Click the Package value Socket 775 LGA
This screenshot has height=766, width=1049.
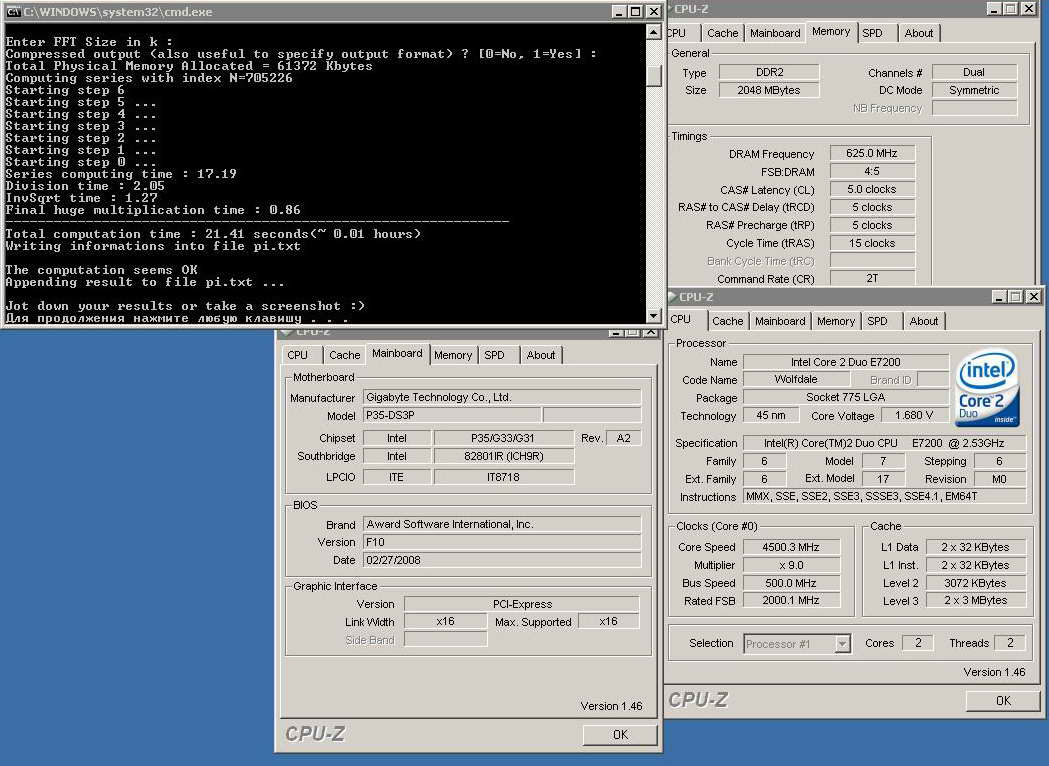pyautogui.click(x=846, y=397)
